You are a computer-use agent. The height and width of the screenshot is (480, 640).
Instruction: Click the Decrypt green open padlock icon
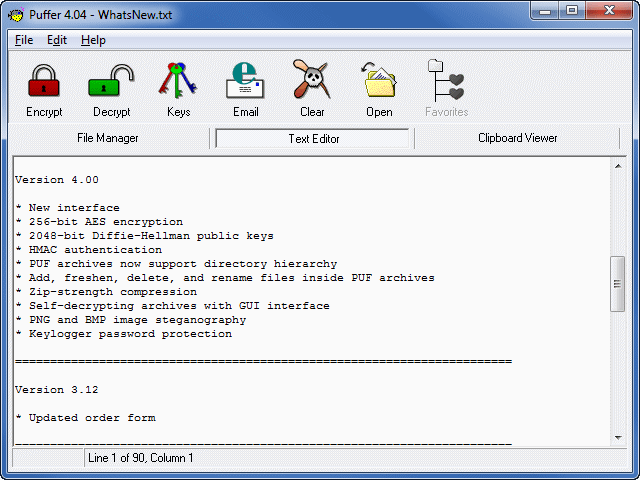tap(111, 80)
